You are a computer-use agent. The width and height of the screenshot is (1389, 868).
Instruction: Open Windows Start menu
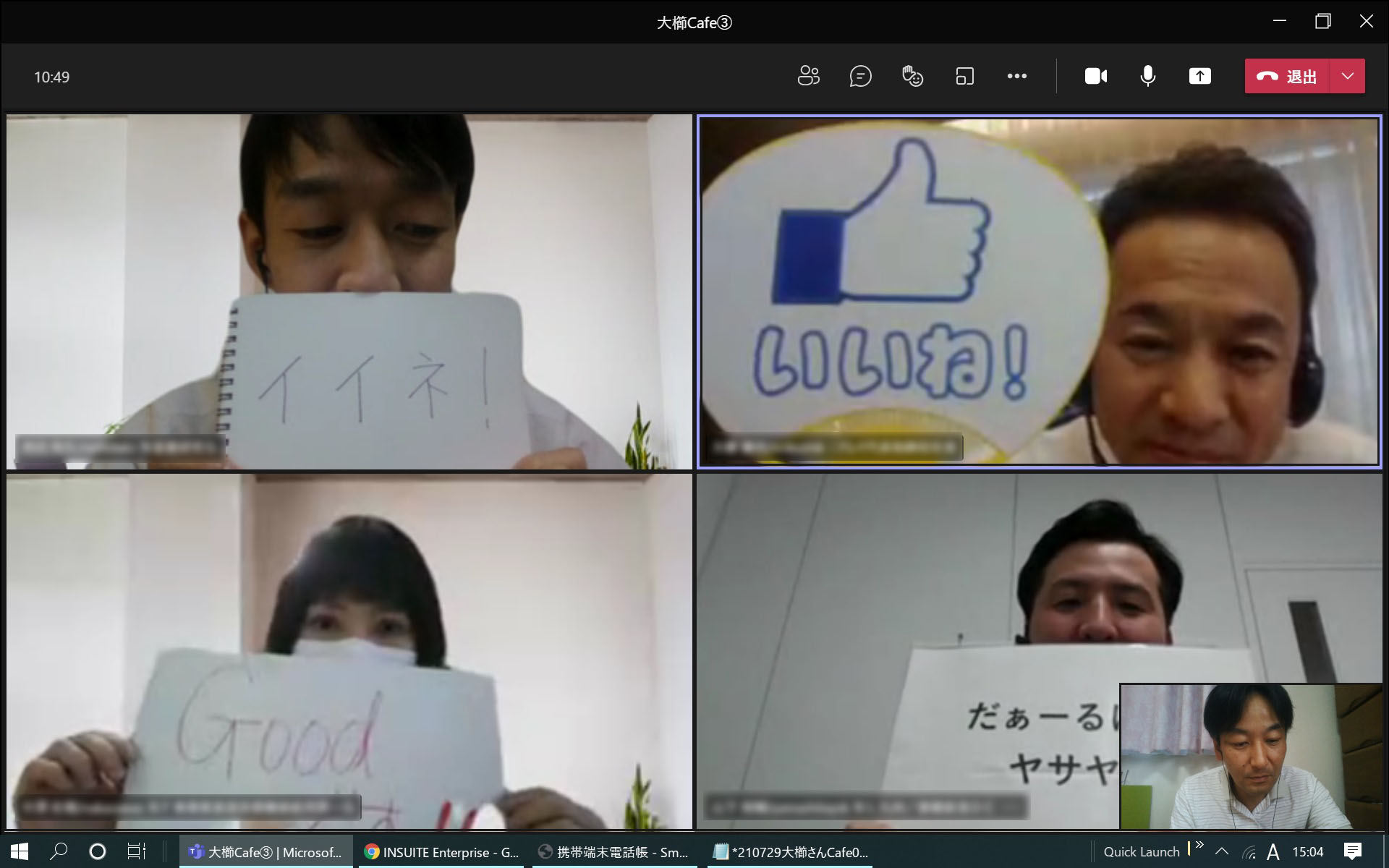coord(20,851)
